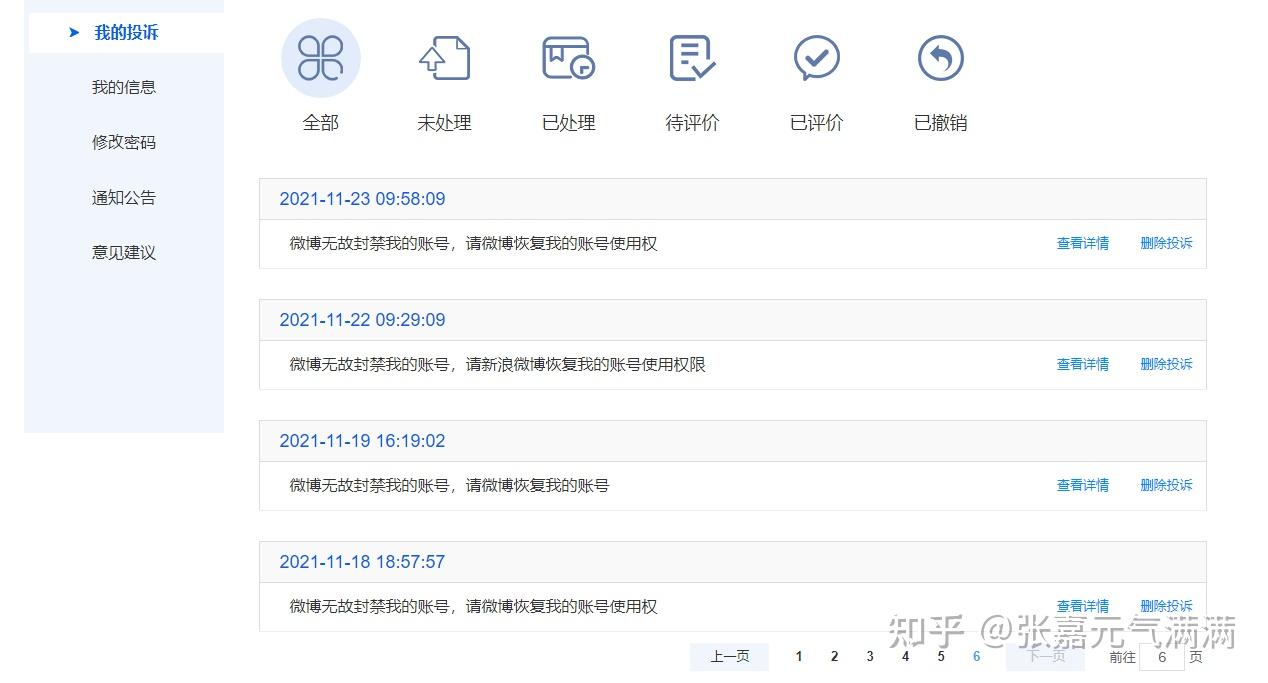Click 2021-11-23 complaint title text
The image size is (1268, 683).
(474, 243)
